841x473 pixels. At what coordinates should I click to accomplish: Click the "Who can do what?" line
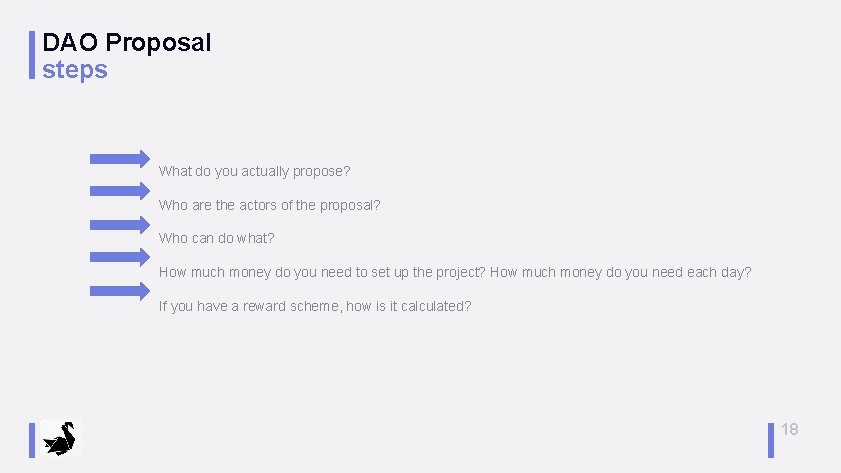216,239
